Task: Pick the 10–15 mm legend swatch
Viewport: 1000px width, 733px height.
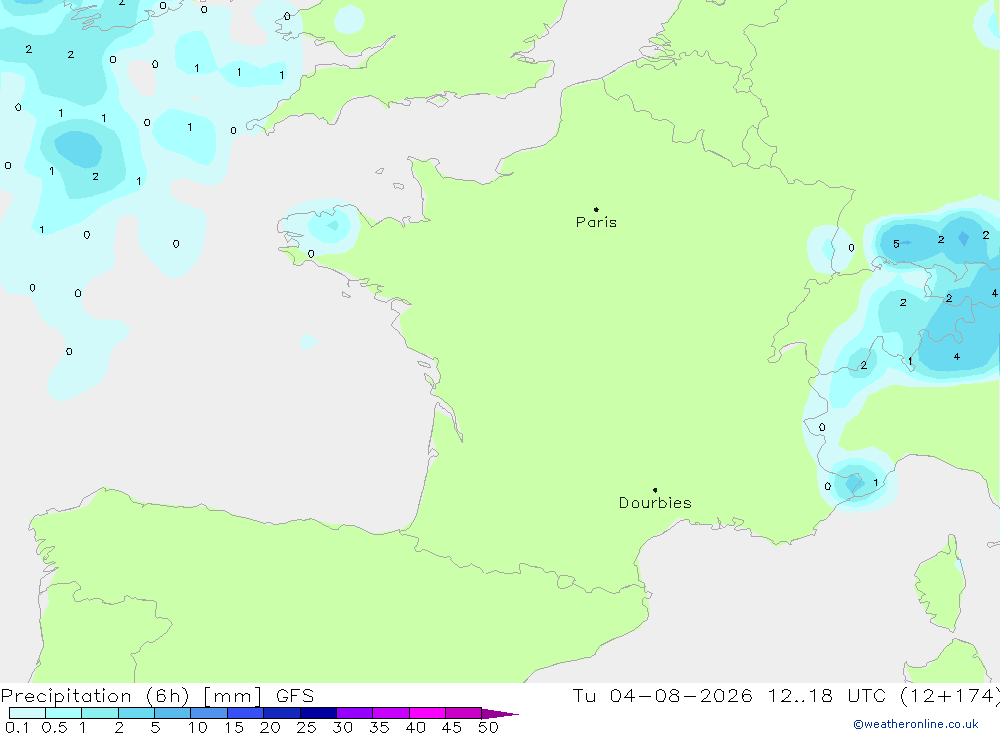Action: [209, 713]
